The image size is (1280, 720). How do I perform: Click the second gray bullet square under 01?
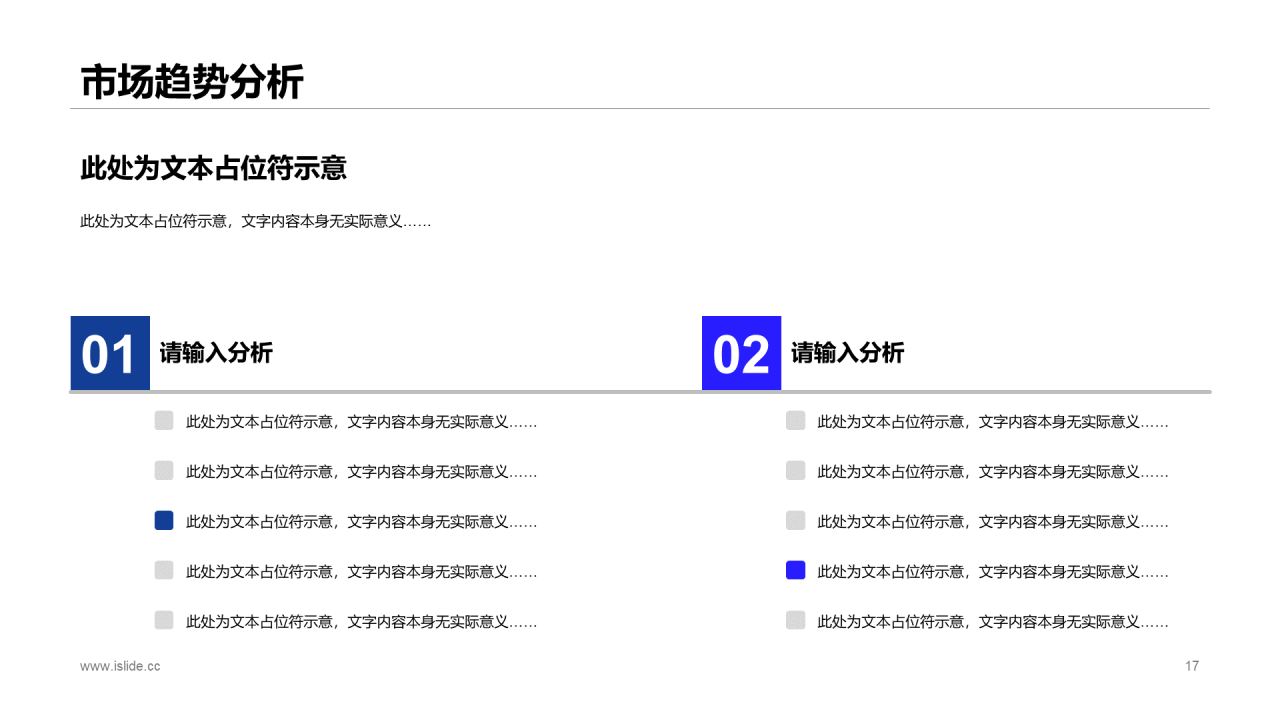(x=164, y=470)
